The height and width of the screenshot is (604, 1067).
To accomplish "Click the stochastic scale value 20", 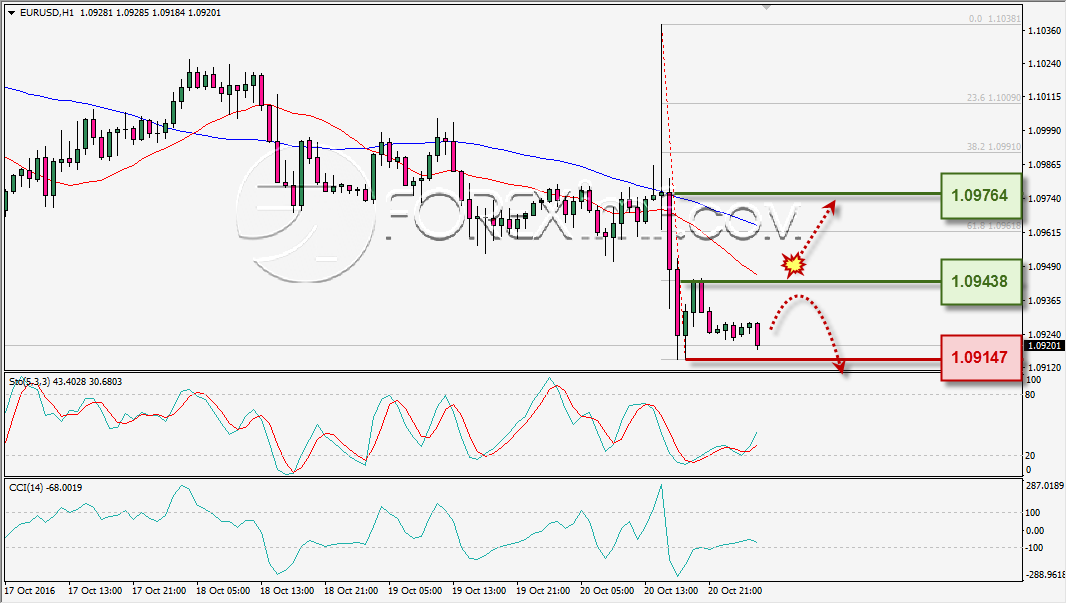I will (x=1030, y=455).
